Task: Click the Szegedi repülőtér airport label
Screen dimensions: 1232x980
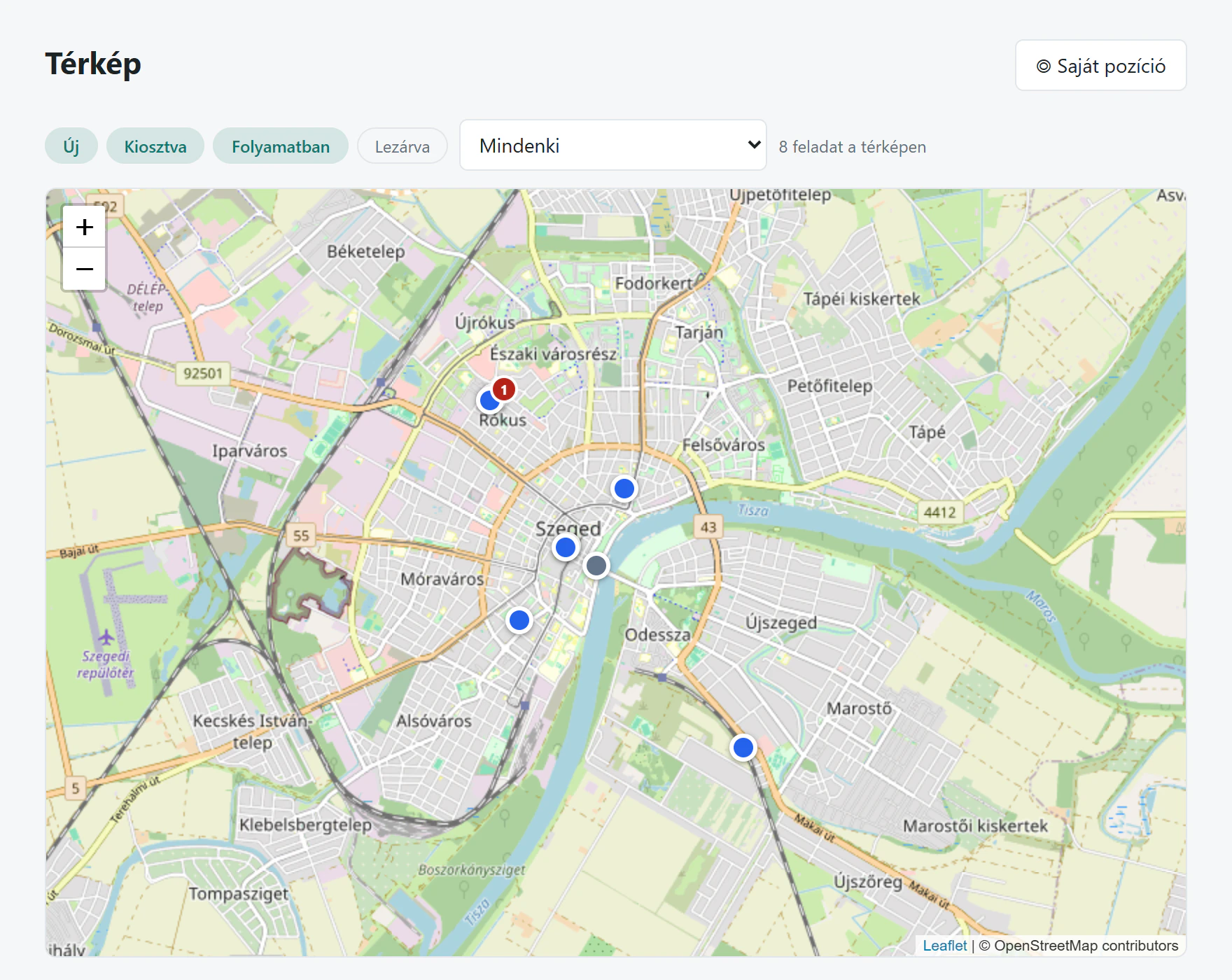Action: coord(106,664)
